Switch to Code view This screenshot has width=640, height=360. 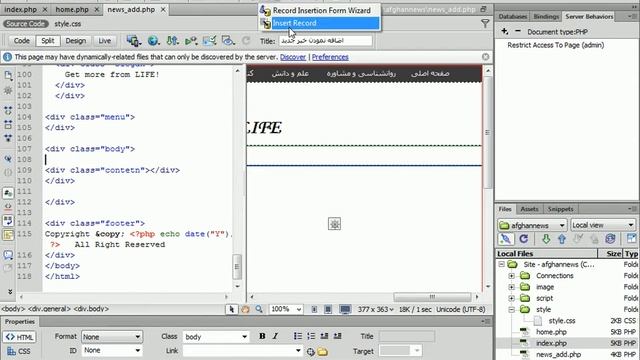[22, 40]
